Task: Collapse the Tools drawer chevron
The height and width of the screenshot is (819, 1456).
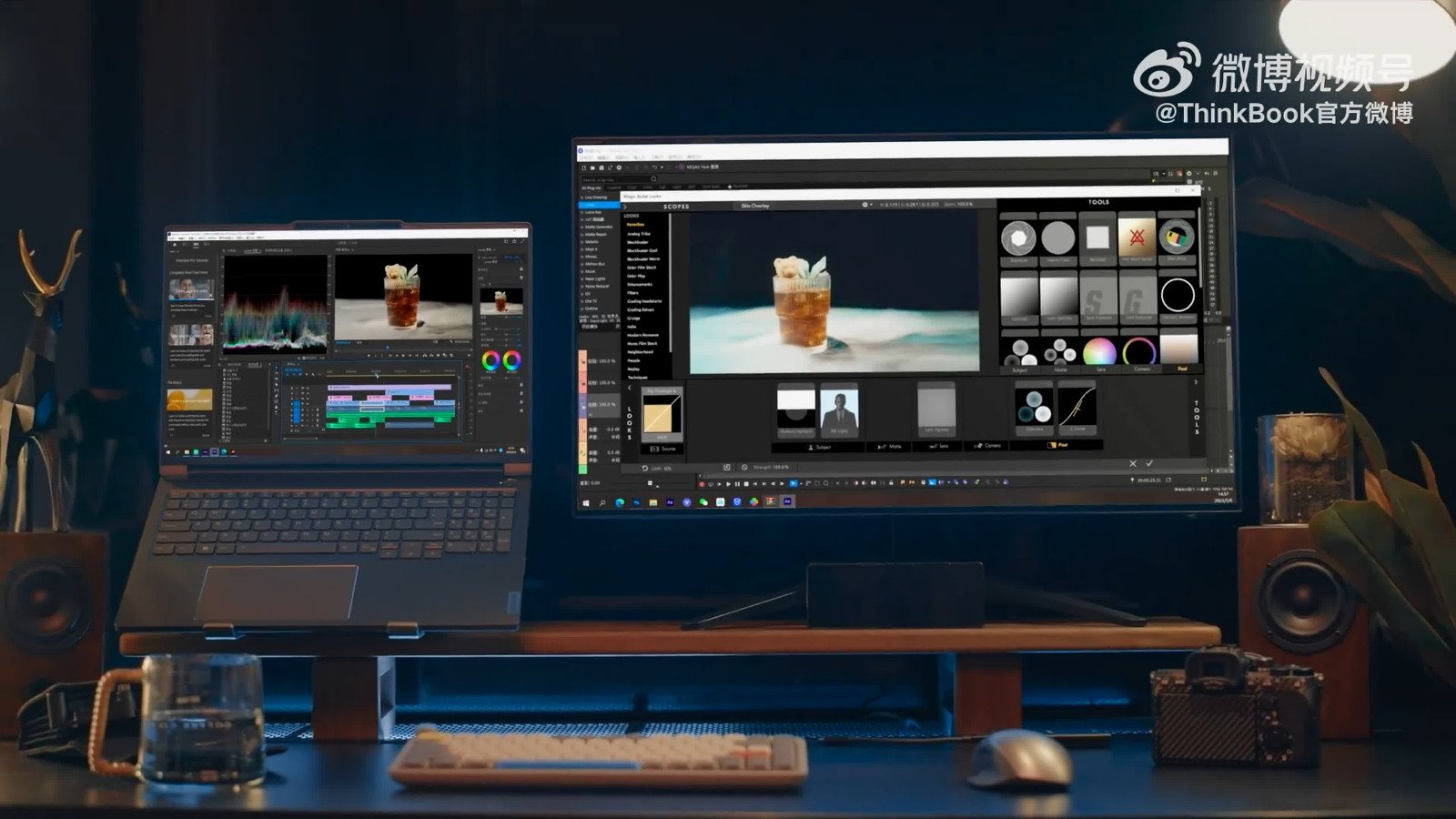Action: click(1197, 382)
